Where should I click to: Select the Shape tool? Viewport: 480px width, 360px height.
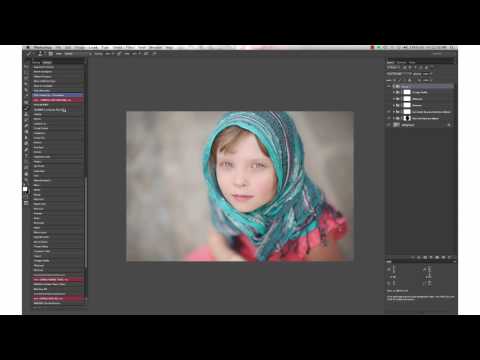pyautogui.click(x=26, y=168)
